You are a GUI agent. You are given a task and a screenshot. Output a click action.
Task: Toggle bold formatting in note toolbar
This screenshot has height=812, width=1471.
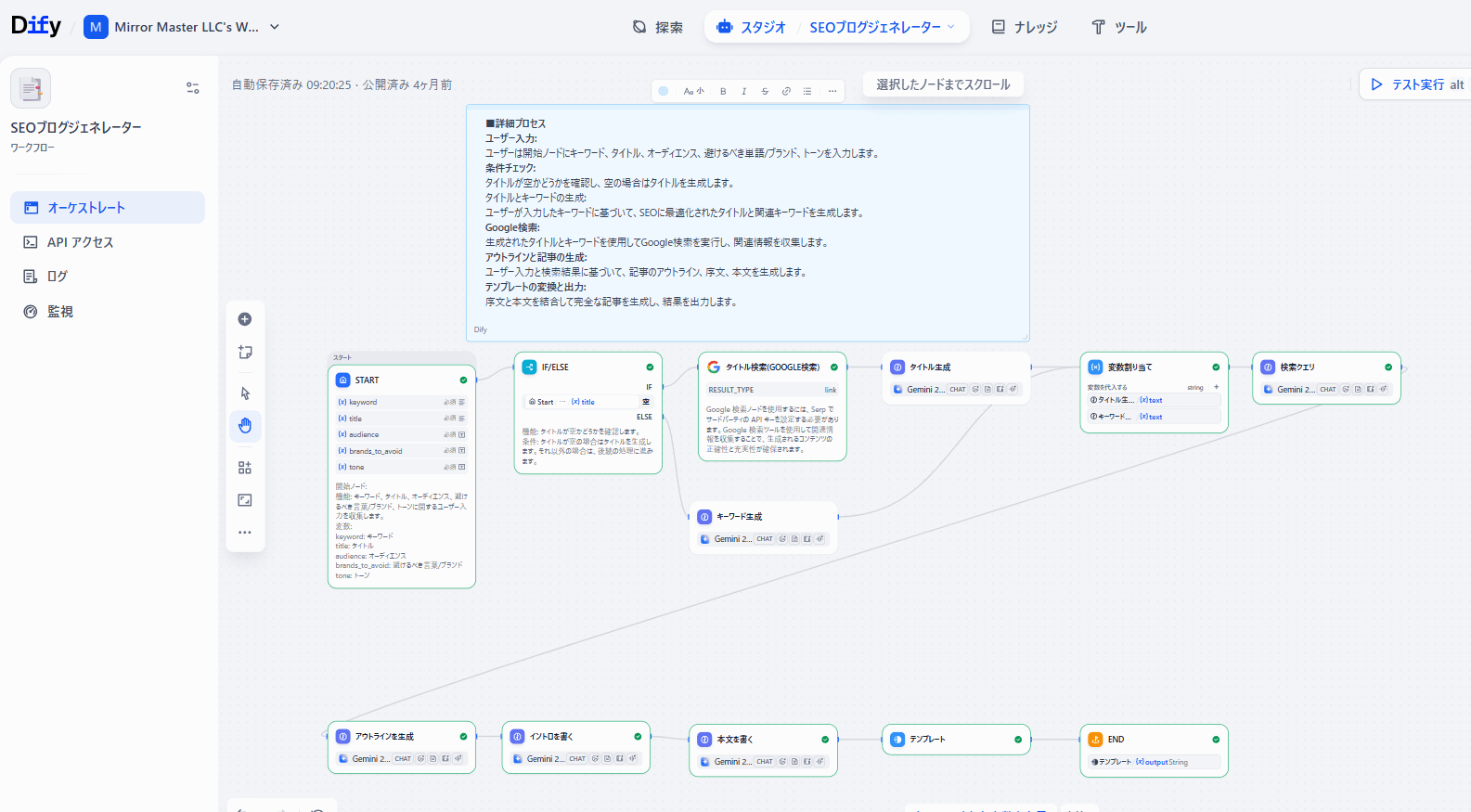point(723,91)
